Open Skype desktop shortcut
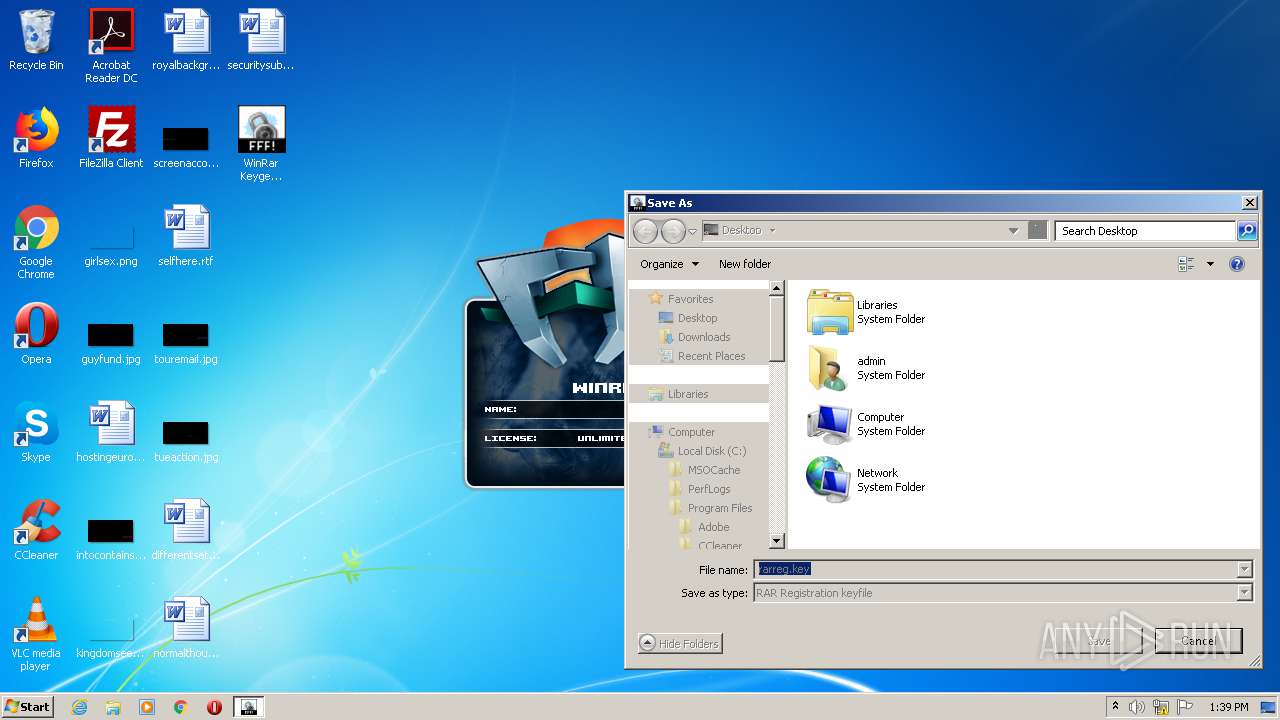Screen dimensions: 1280x720 pyautogui.click(x=36, y=432)
